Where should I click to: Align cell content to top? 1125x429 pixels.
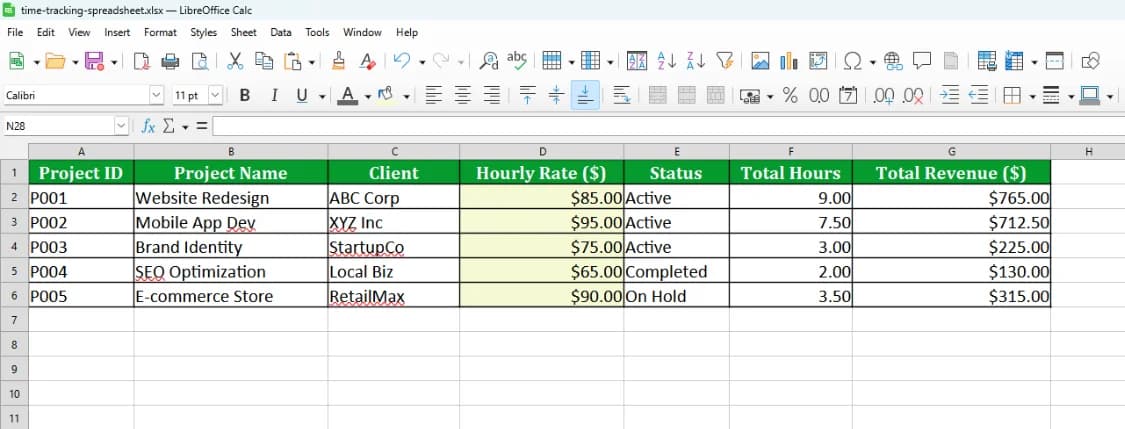click(x=527, y=95)
